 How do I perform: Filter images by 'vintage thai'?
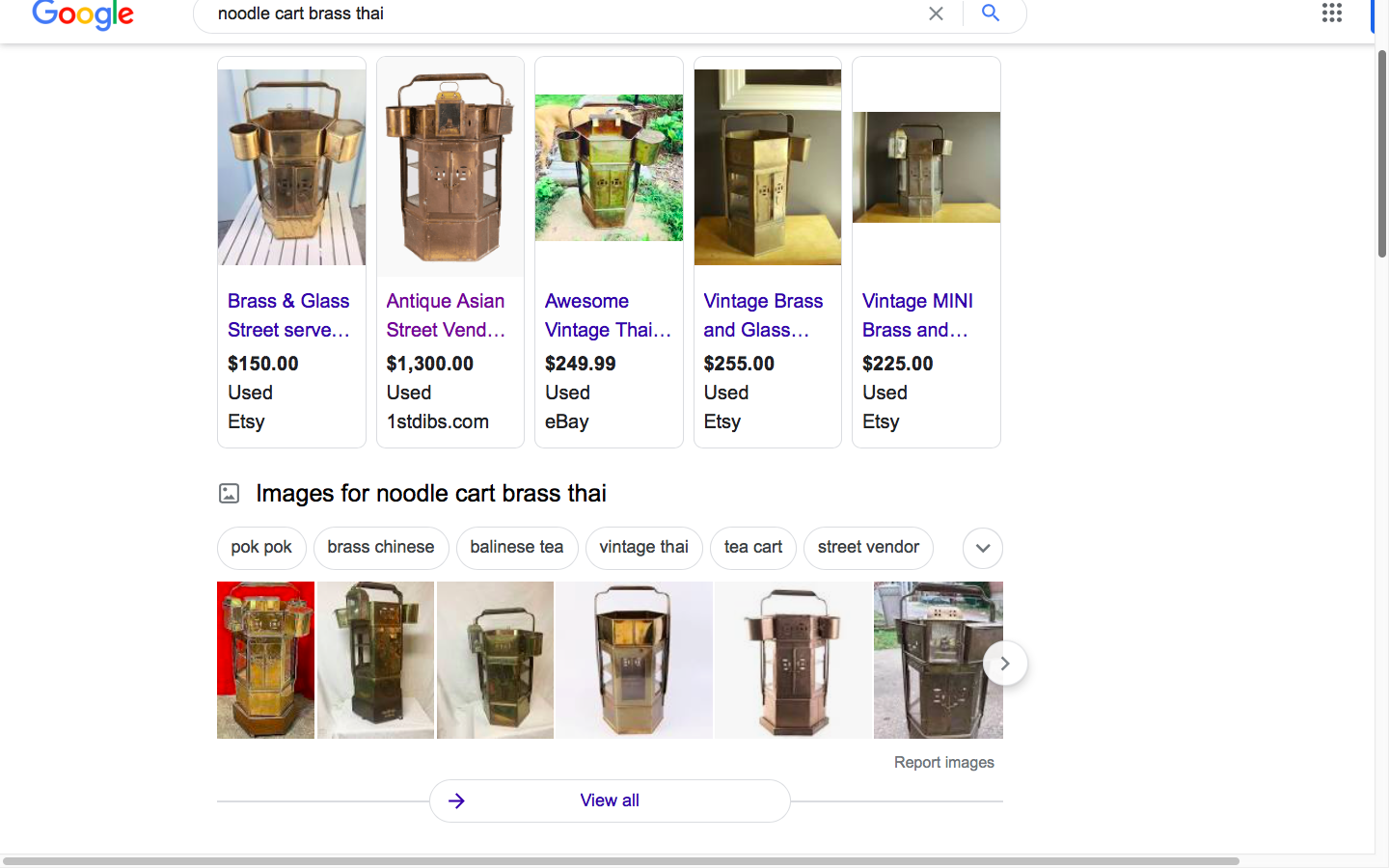click(x=643, y=547)
